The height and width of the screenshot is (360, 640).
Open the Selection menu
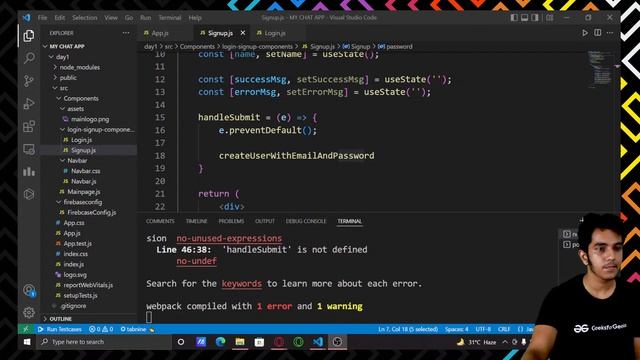tap(84, 18)
